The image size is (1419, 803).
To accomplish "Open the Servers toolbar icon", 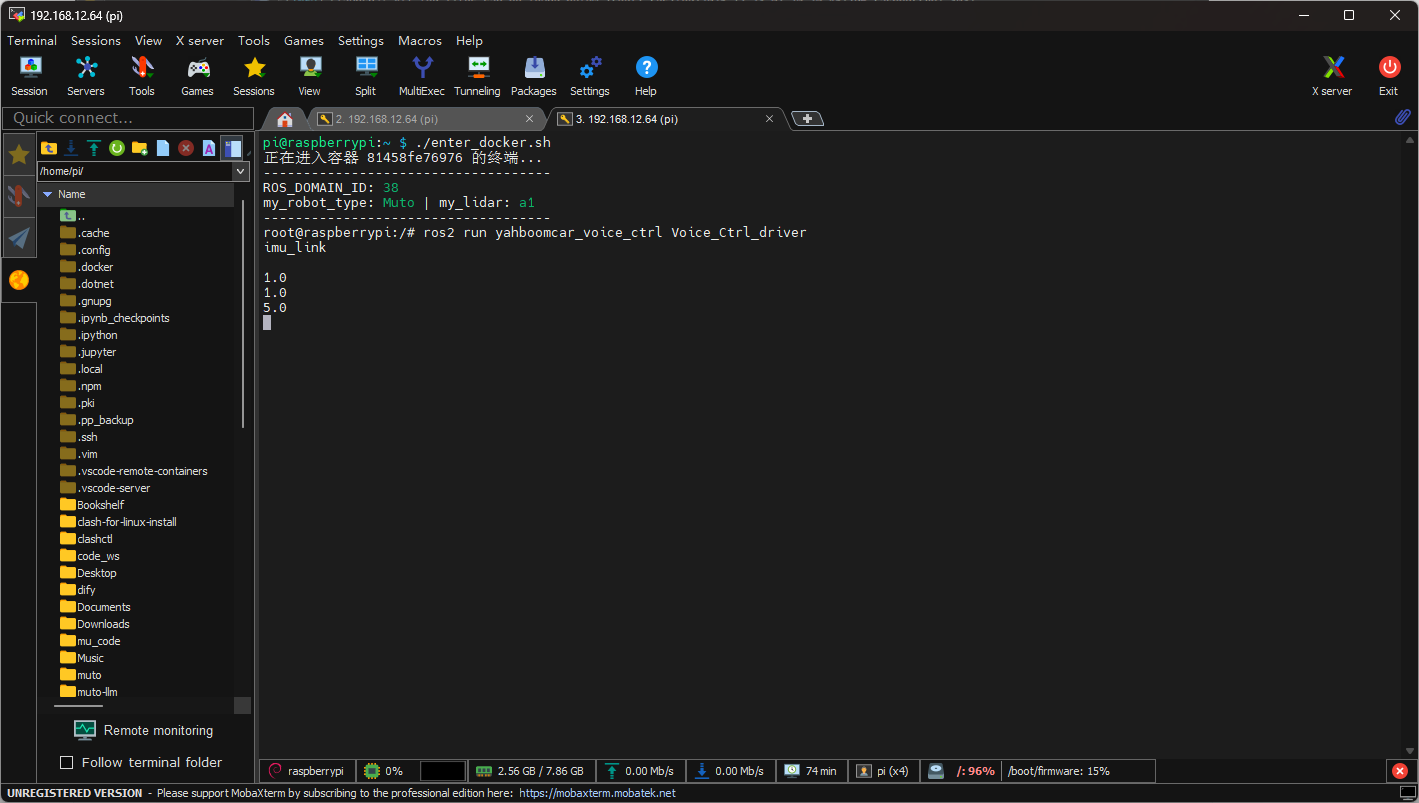I will pos(86,76).
